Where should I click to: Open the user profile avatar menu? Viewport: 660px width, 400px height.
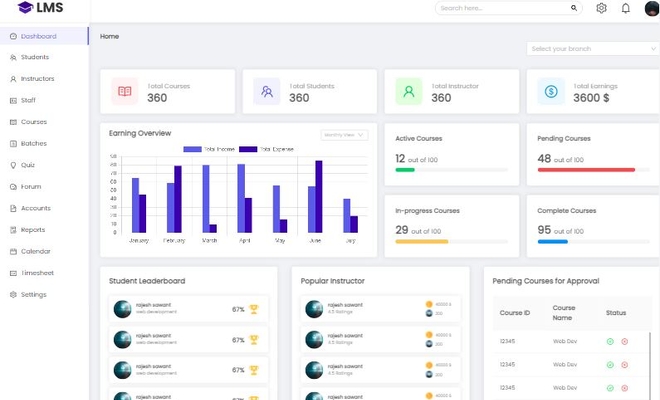pos(651,9)
